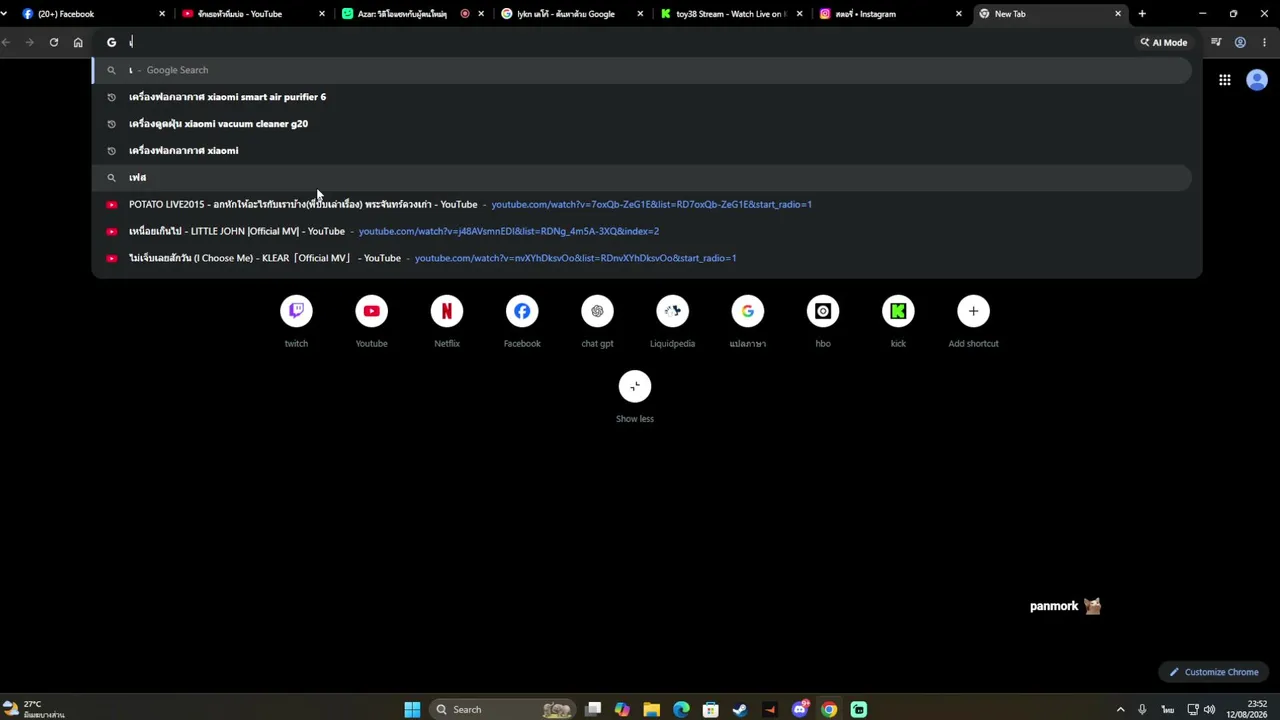Switch to the toy38 Stream Kick tab
The image size is (1280, 720).
click(731, 14)
